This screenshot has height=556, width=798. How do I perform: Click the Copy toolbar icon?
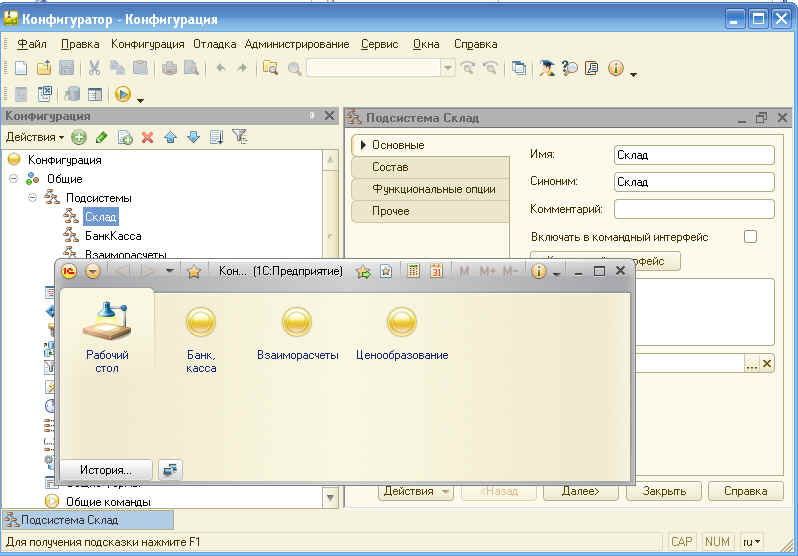point(118,68)
